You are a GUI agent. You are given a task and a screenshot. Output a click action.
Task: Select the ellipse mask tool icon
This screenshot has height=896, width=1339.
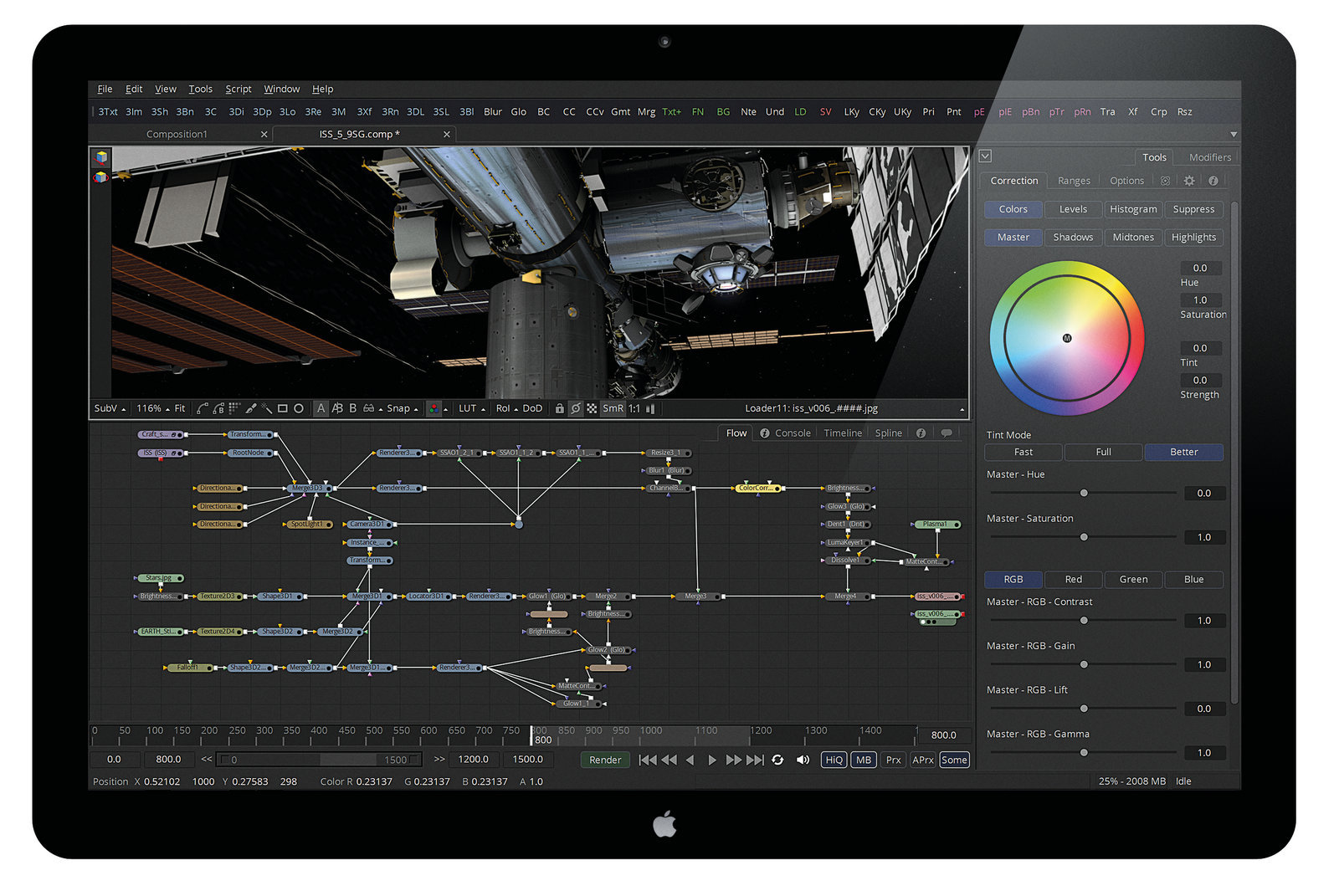pyautogui.click(x=299, y=409)
